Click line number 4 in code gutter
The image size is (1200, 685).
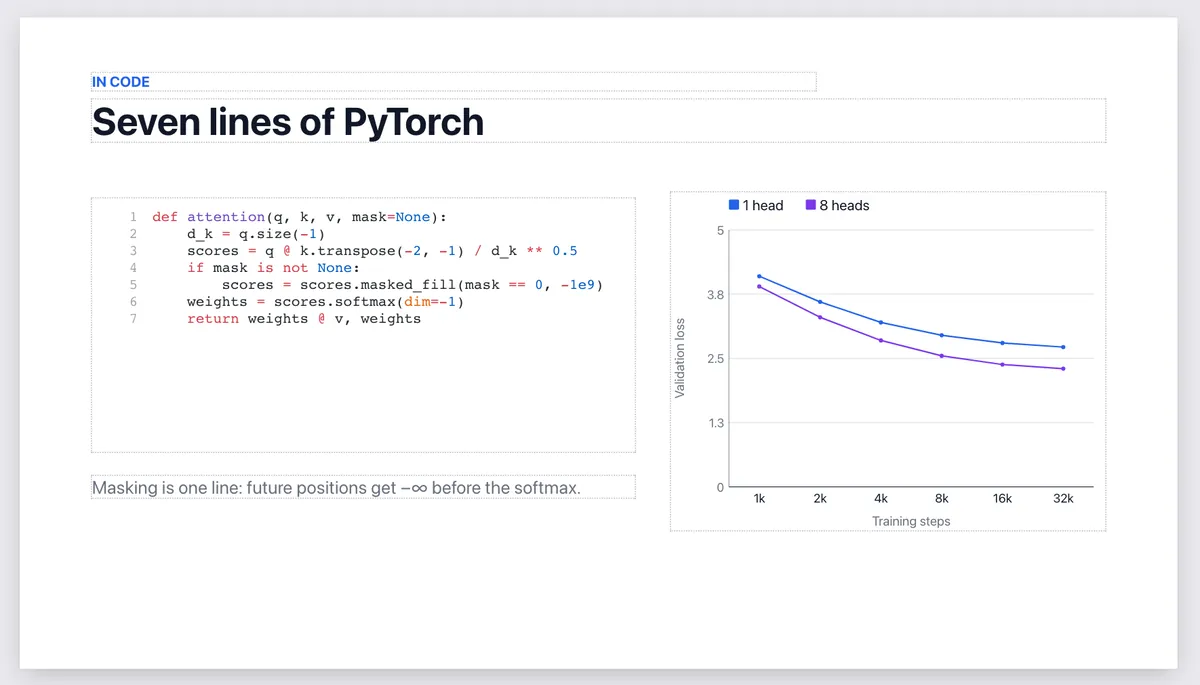pyautogui.click(x=132, y=267)
